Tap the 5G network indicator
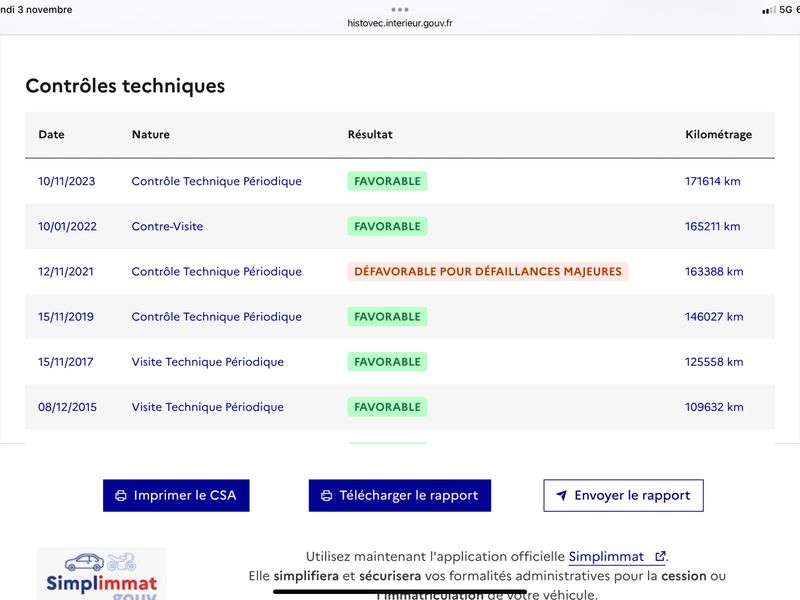 coord(786,9)
